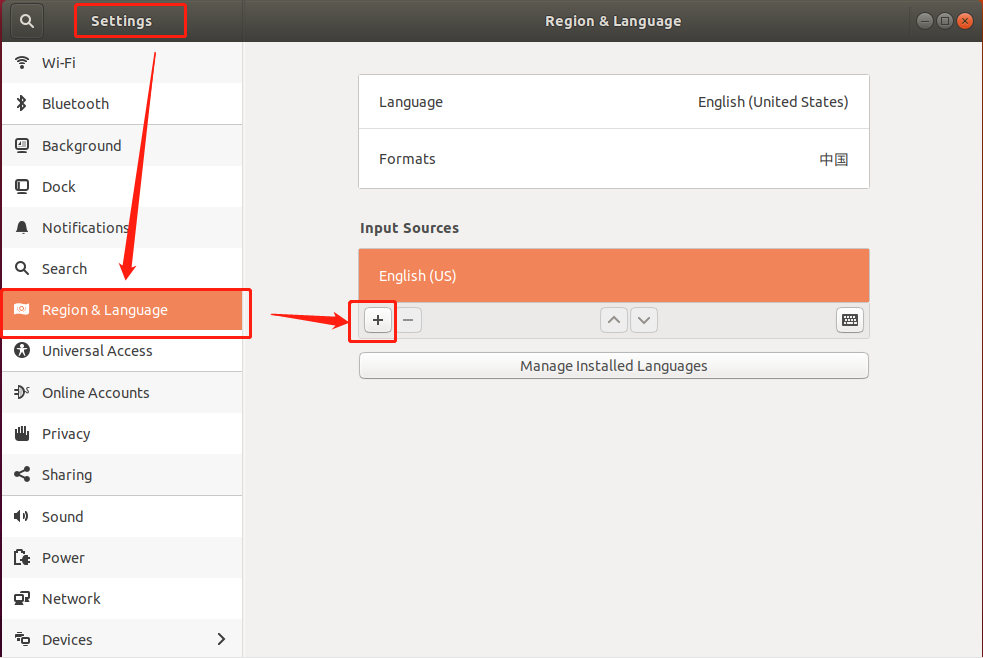The width and height of the screenshot is (983, 658).
Task: Switch to Dock settings
Action: pos(122,187)
